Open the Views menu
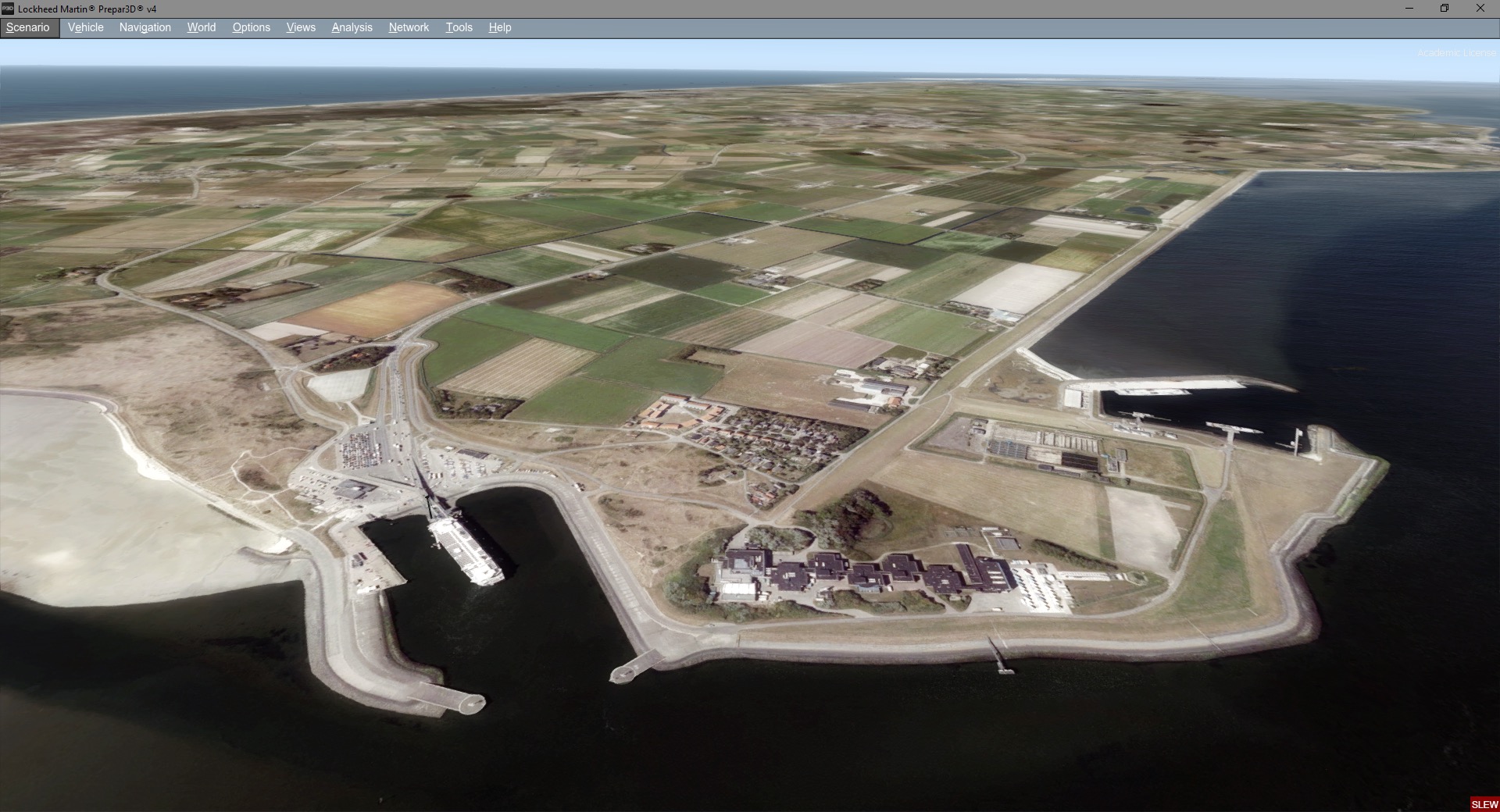Screen dimensions: 1500x812 point(301,27)
